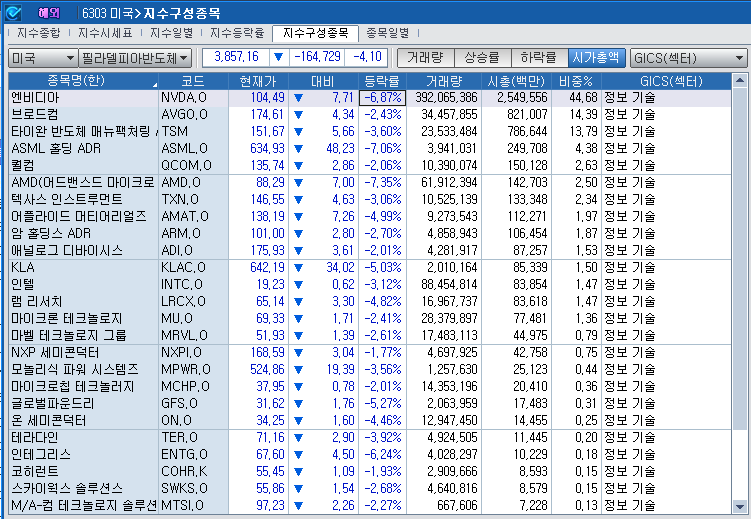Click the 2,549,556 market cap cell
Viewport: 751px width, 519px height.
click(x=522, y=98)
